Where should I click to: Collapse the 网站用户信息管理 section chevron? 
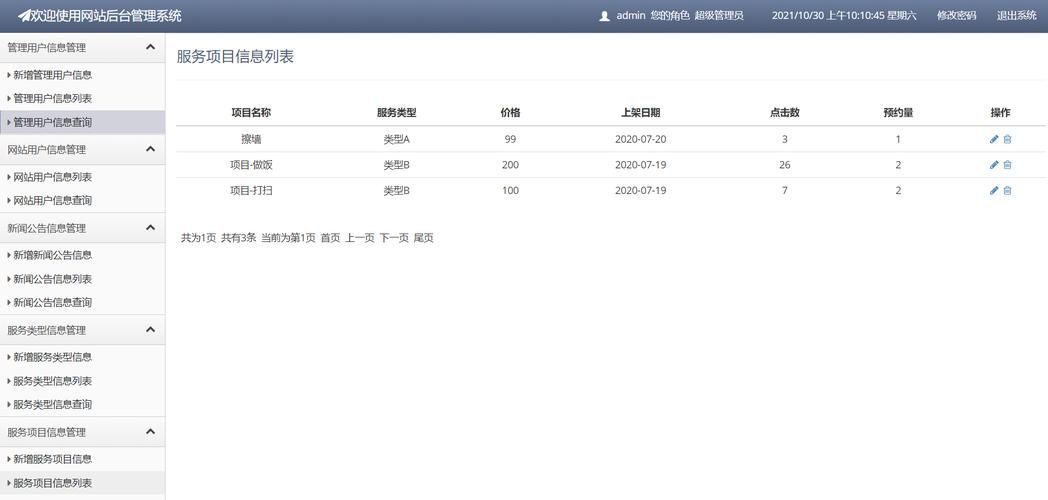(150, 149)
